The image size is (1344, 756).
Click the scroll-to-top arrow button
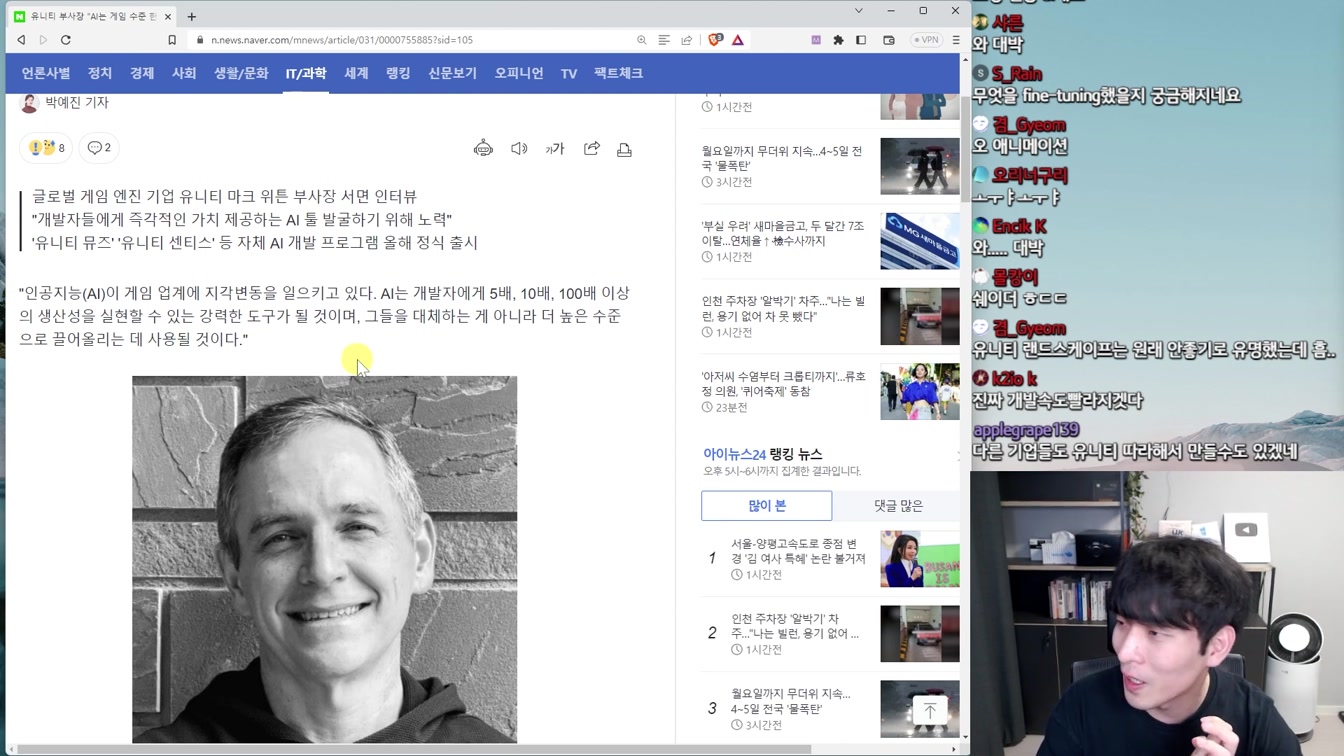(929, 710)
